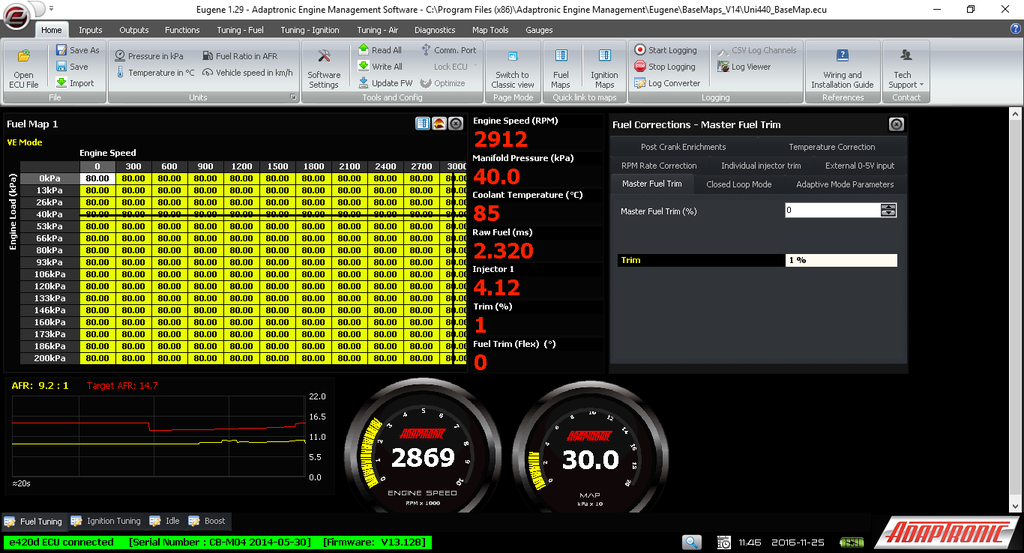This screenshot has height=553, width=1024.
Task: Open the Log Converter
Action: click(x=667, y=83)
